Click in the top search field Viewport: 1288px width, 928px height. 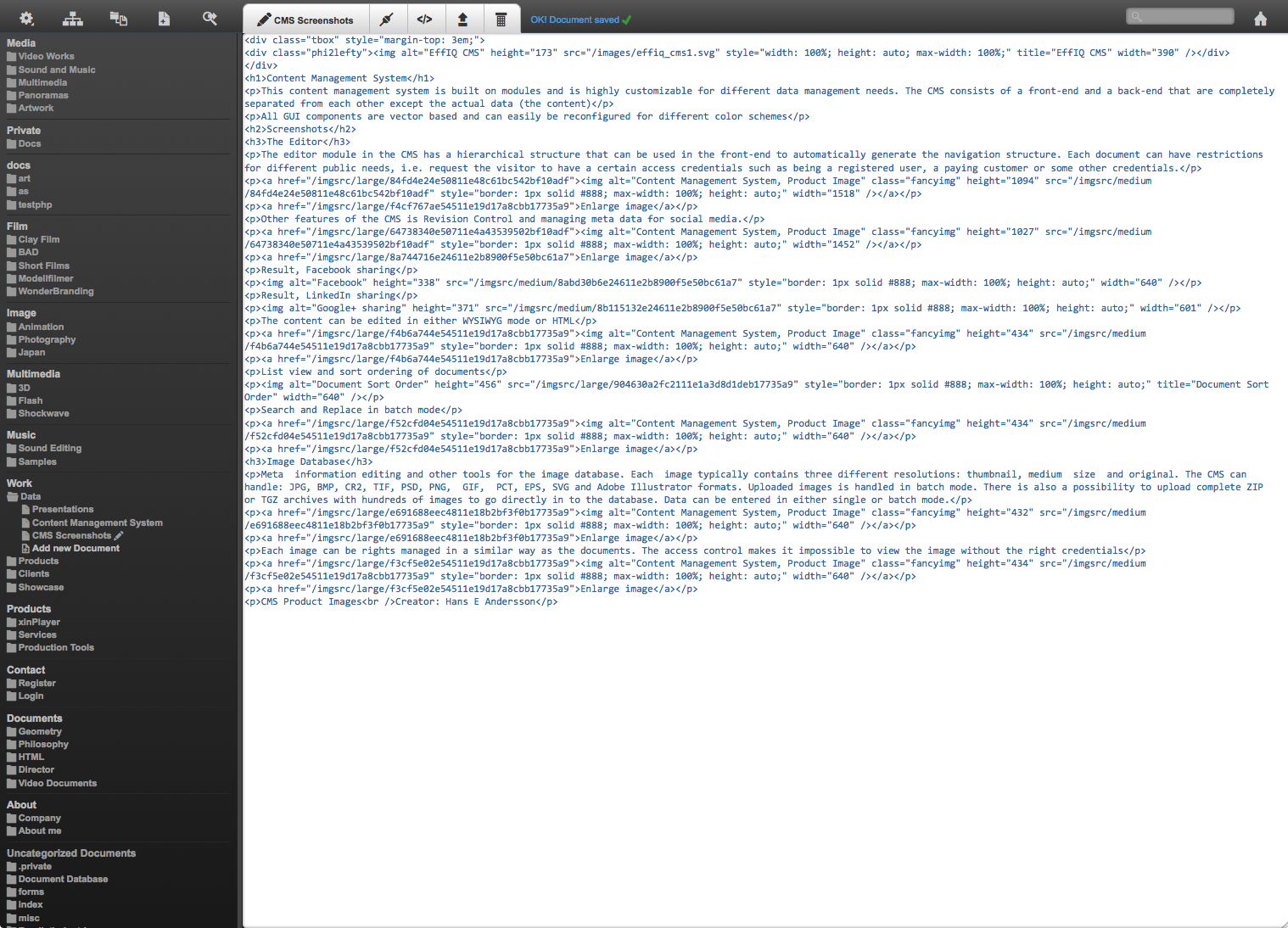tap(1179, 16)
